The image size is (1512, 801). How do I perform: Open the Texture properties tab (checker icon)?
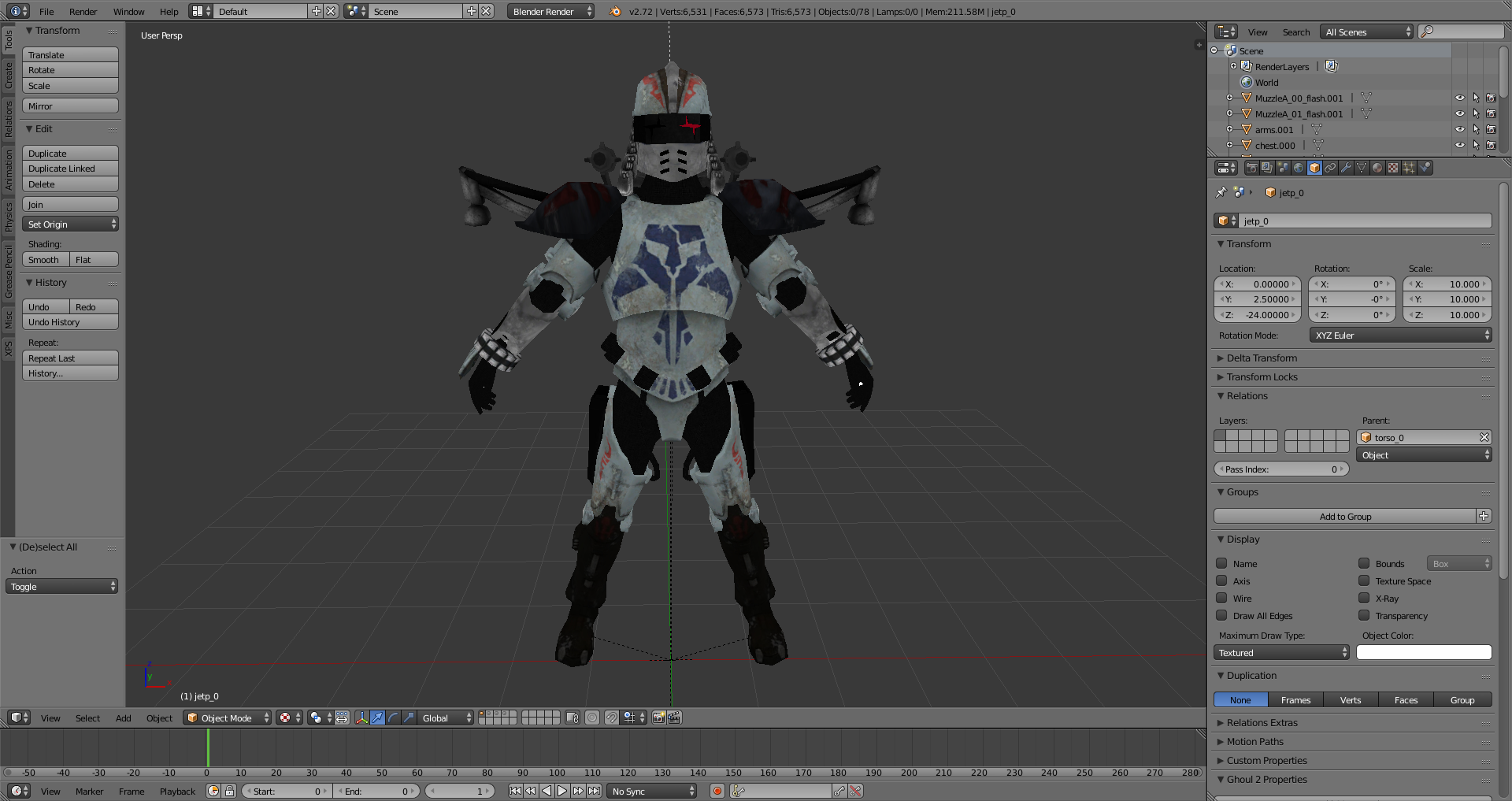1393,168
